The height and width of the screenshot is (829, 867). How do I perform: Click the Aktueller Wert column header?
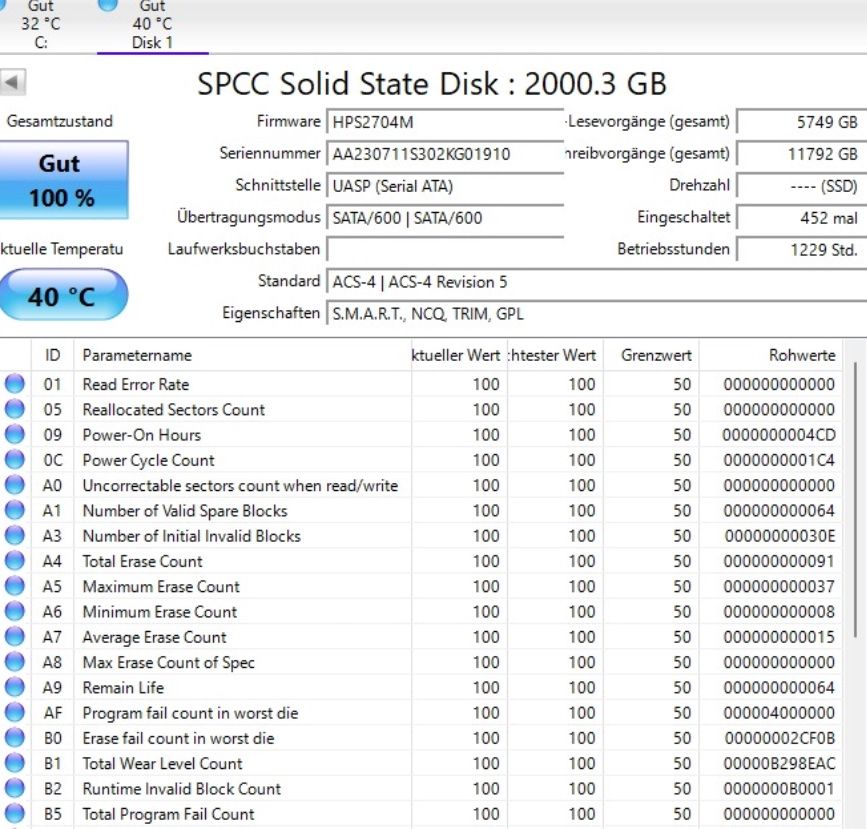(x=459, y=355)
